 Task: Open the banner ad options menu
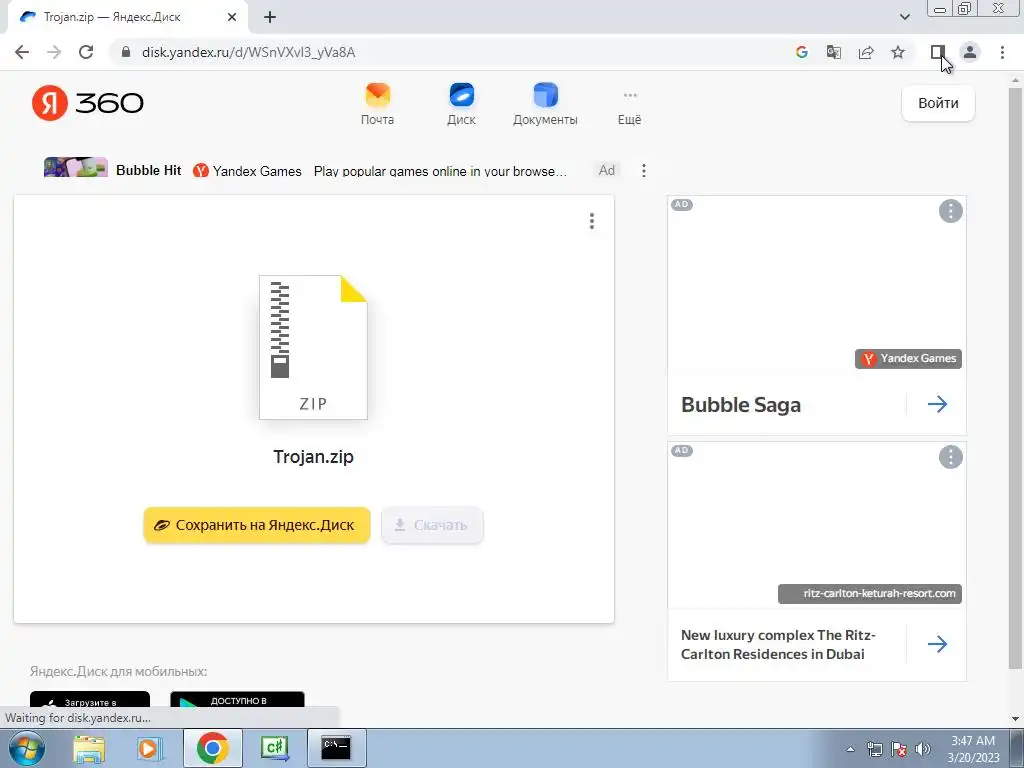[x=643, y=170]
